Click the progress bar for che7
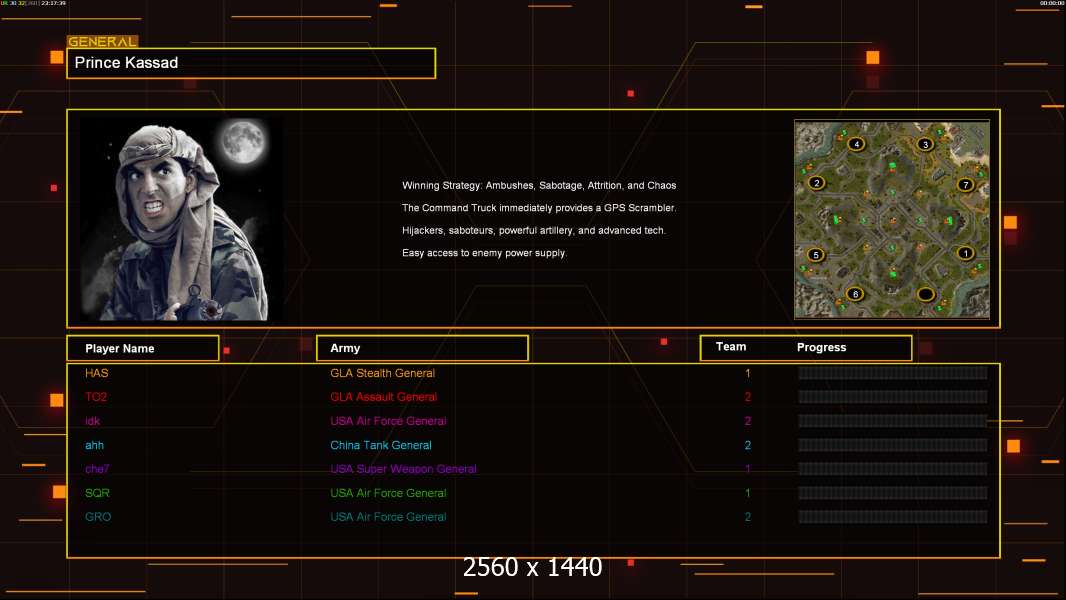This screenshot has height=600, width=1066. [x=893, y=469]
